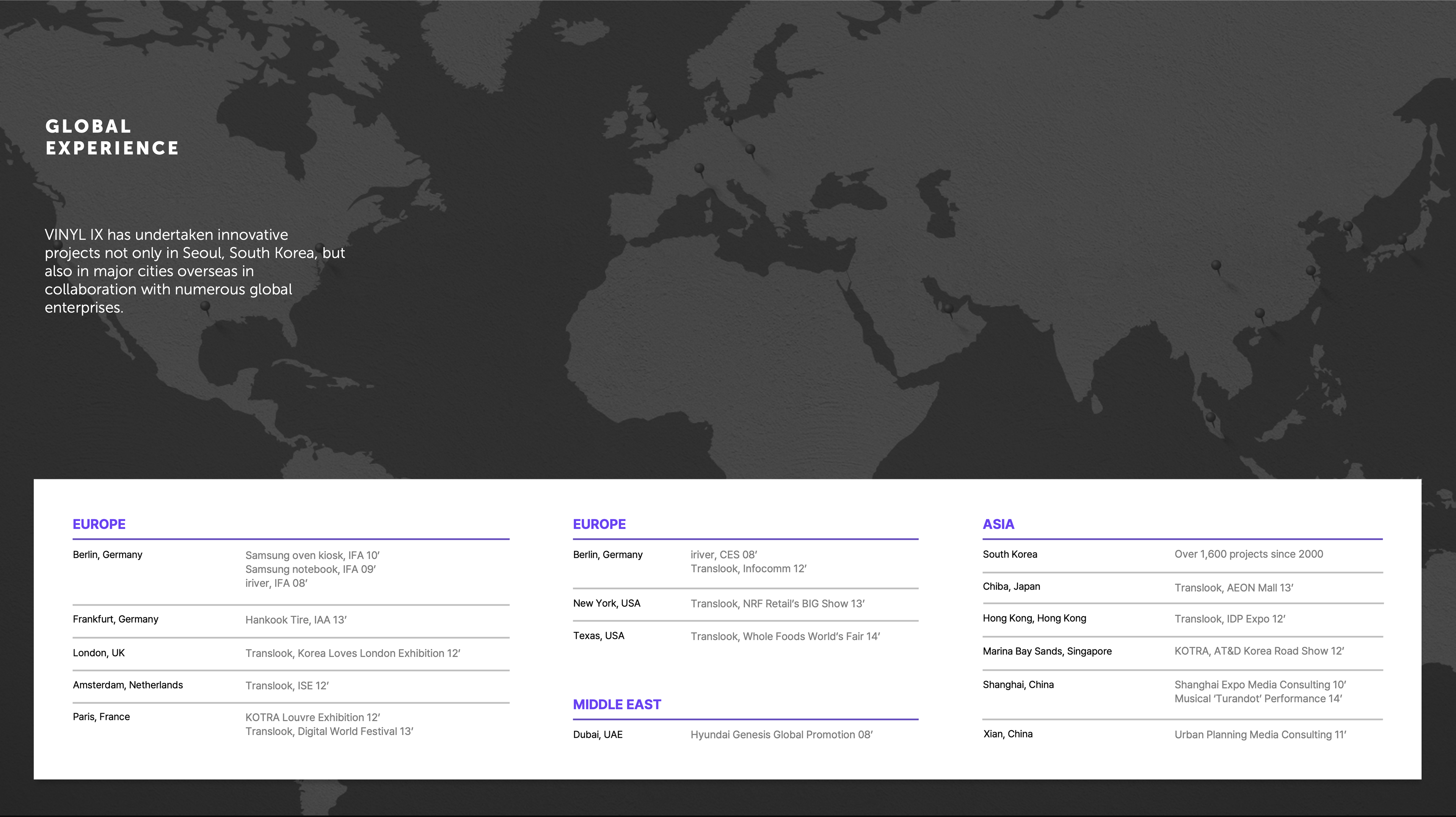Click the Shanghai coast map pin
Screen dimensions: 1456x817
click(x=1311, y=271)
